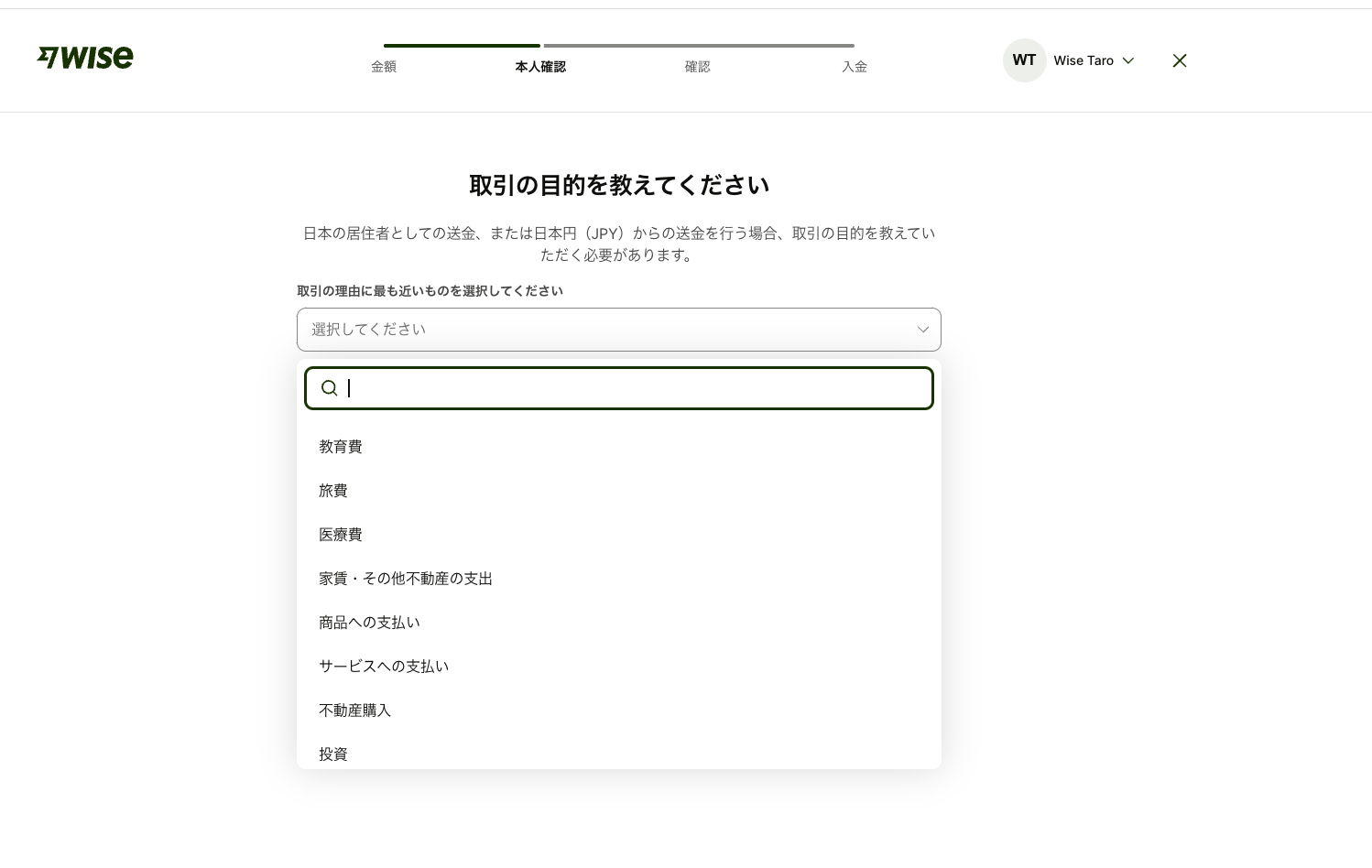This screenshot has height=868, width=1372.
Task: Click the 確認 step label
Action: (x=697, y=67)
